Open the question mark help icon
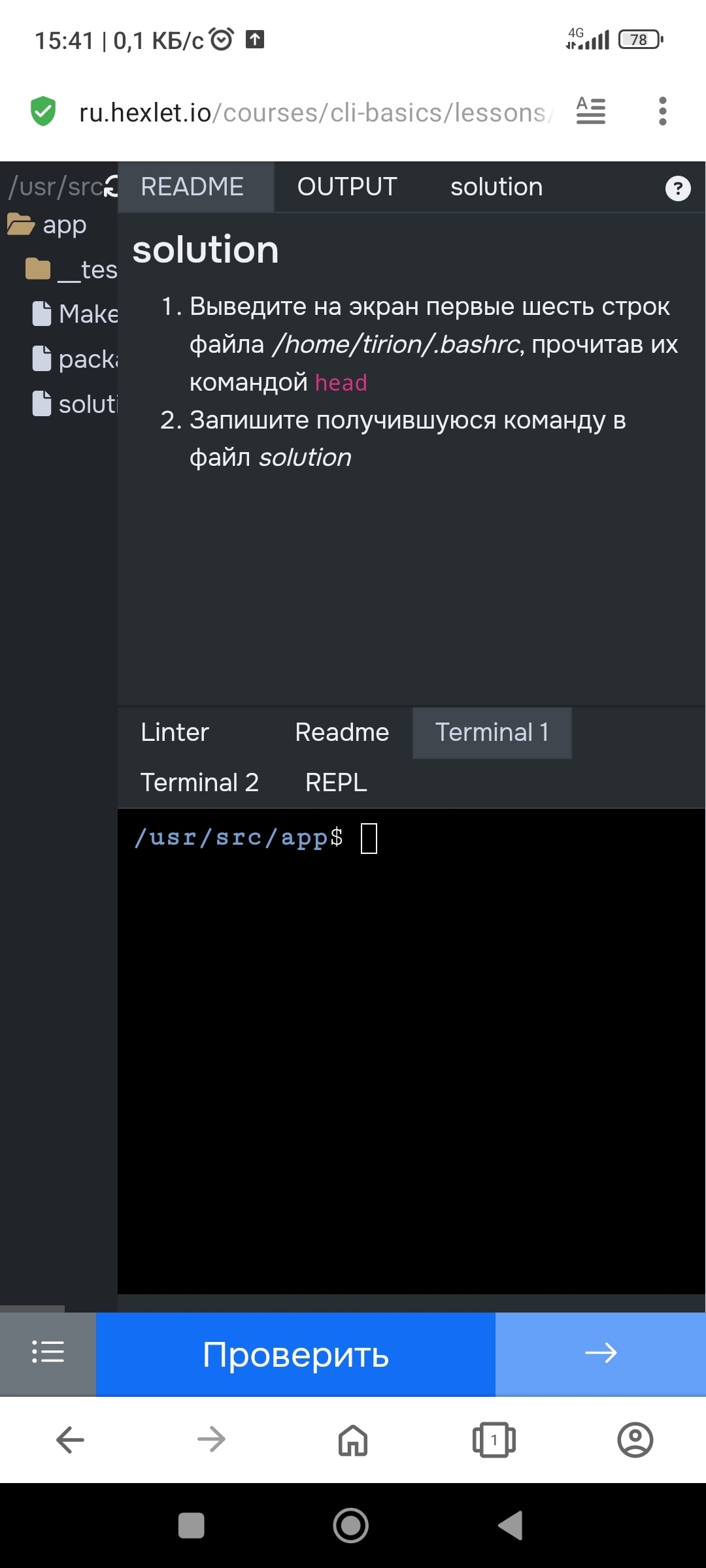This screenshot has width=706, height=1568. pyautogui.click(x=677, y=188)
